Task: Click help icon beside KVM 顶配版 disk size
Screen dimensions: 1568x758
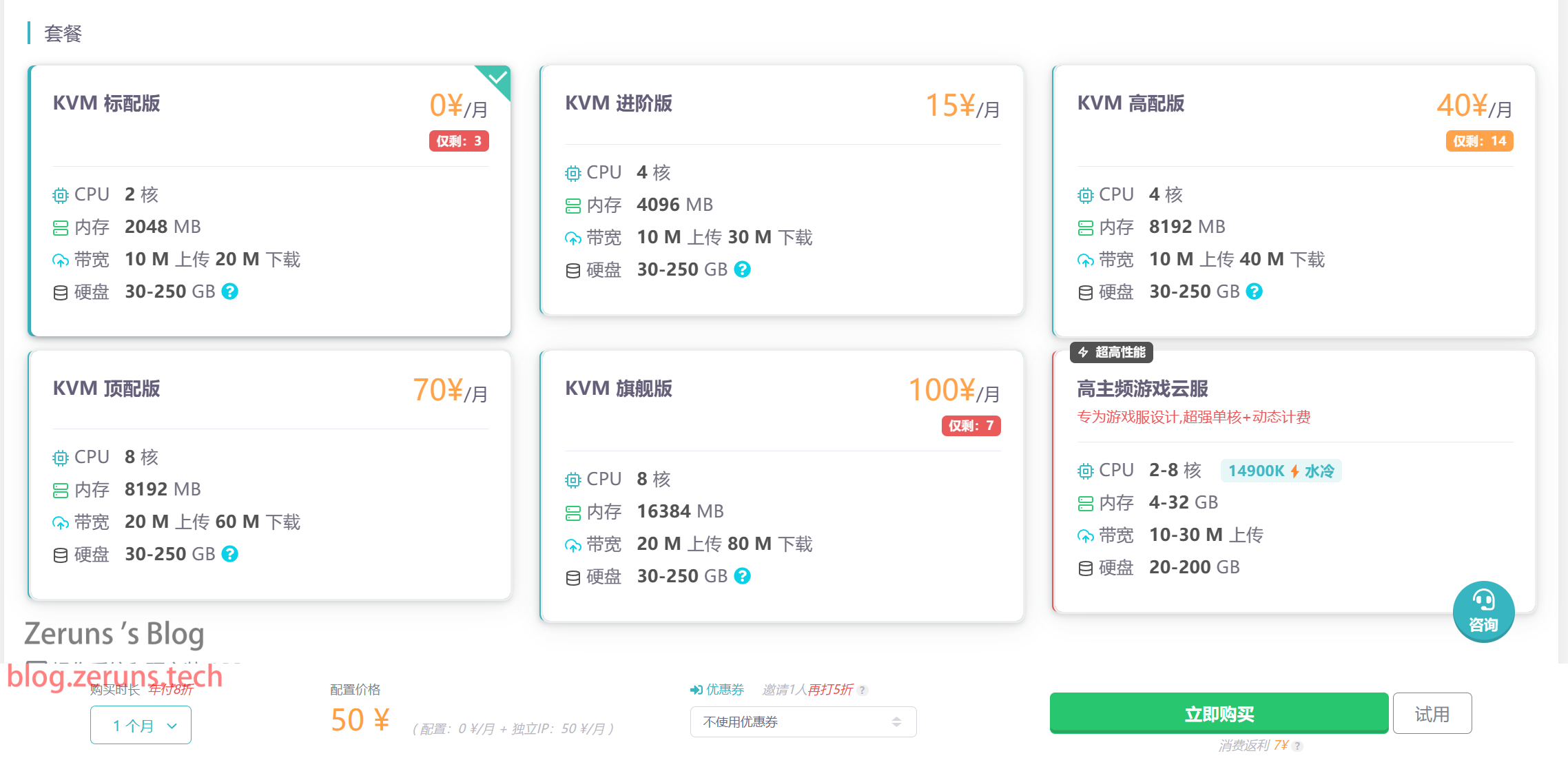Action: click(x=230, y=554)
